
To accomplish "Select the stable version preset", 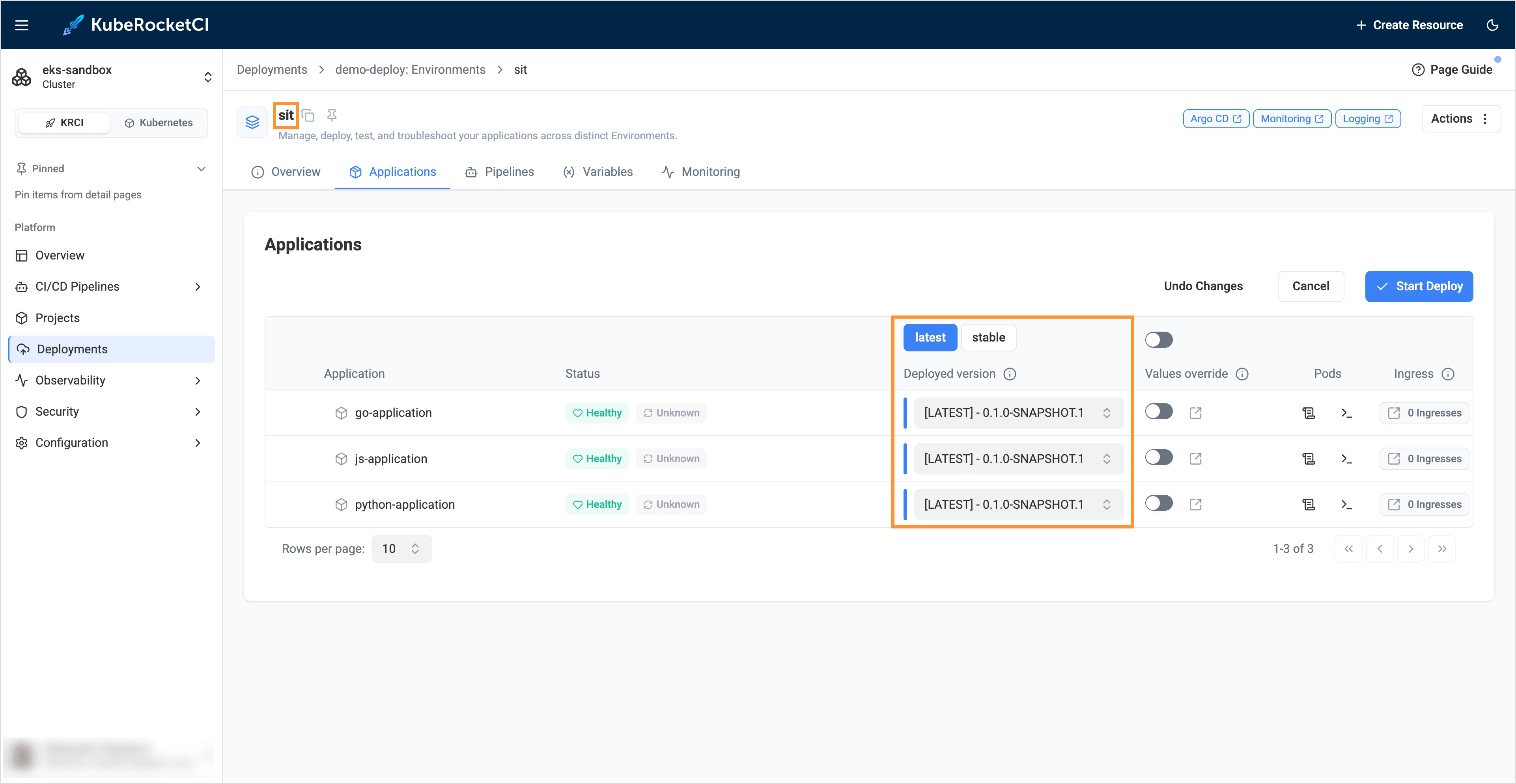I will [x=988, y=337].
